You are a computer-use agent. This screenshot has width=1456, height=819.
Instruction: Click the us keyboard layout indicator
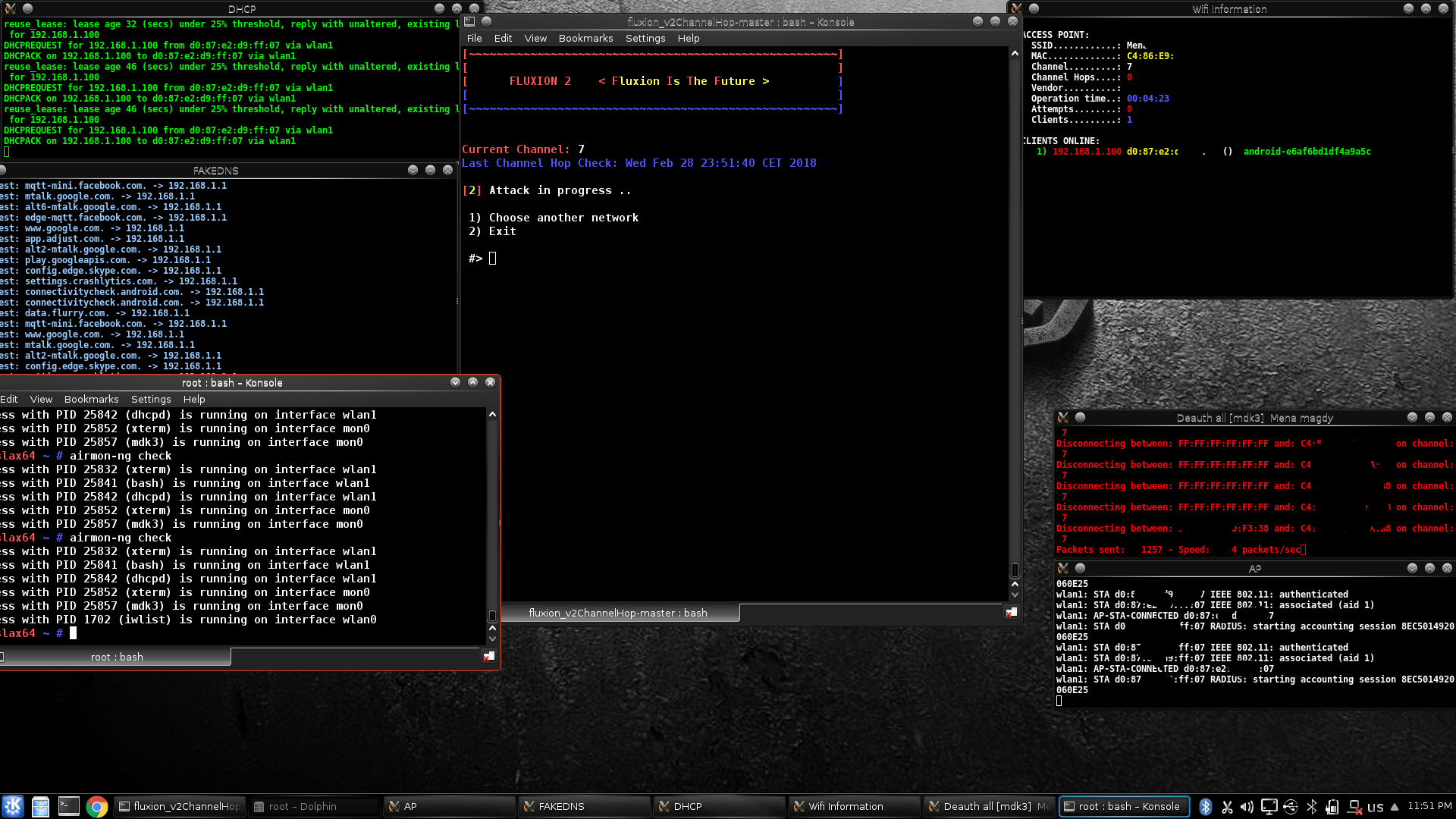tap(1375, 807)
